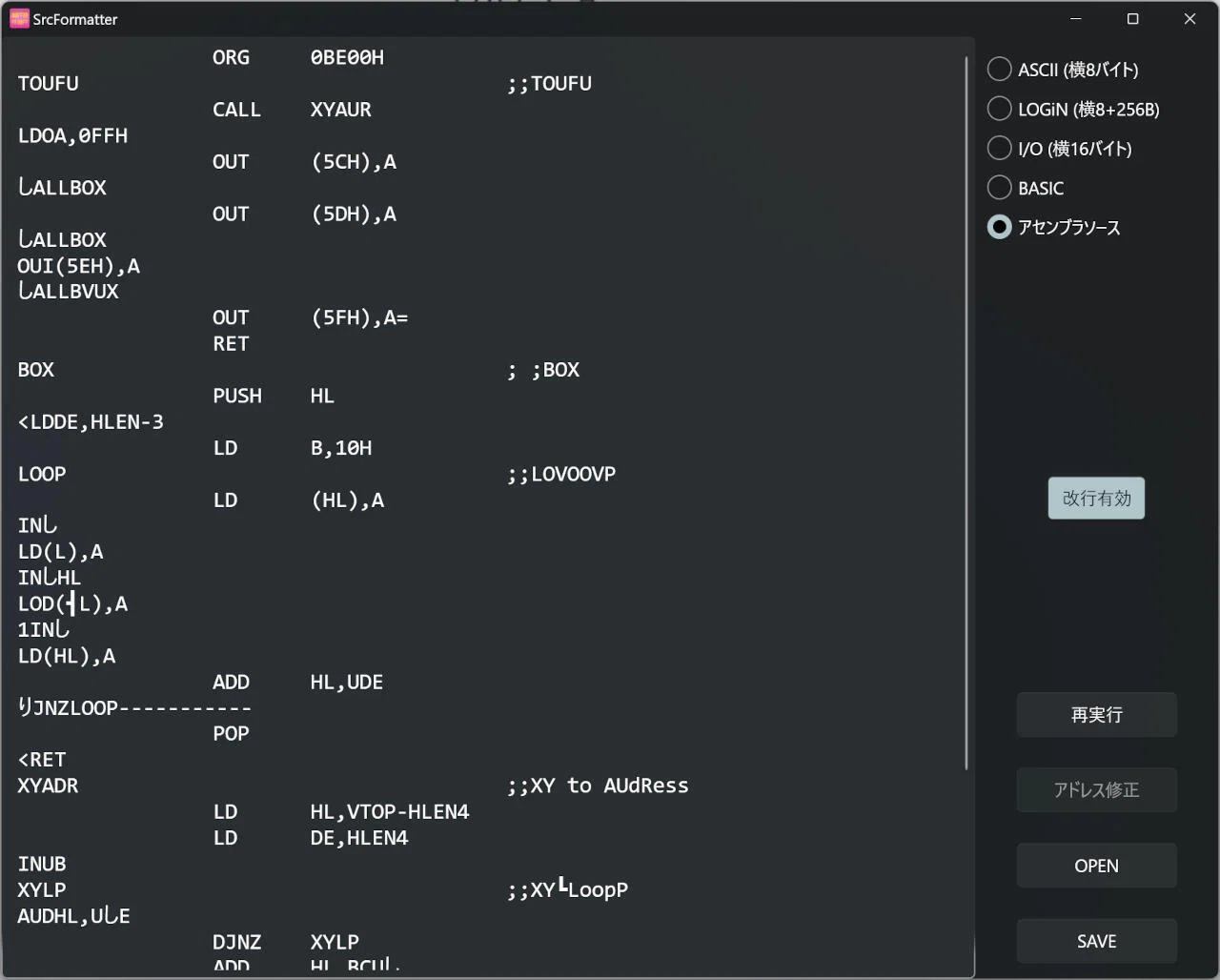Click the 'LDOA,0FFH' line
The image size is (1220, 980).
(72, 135)
